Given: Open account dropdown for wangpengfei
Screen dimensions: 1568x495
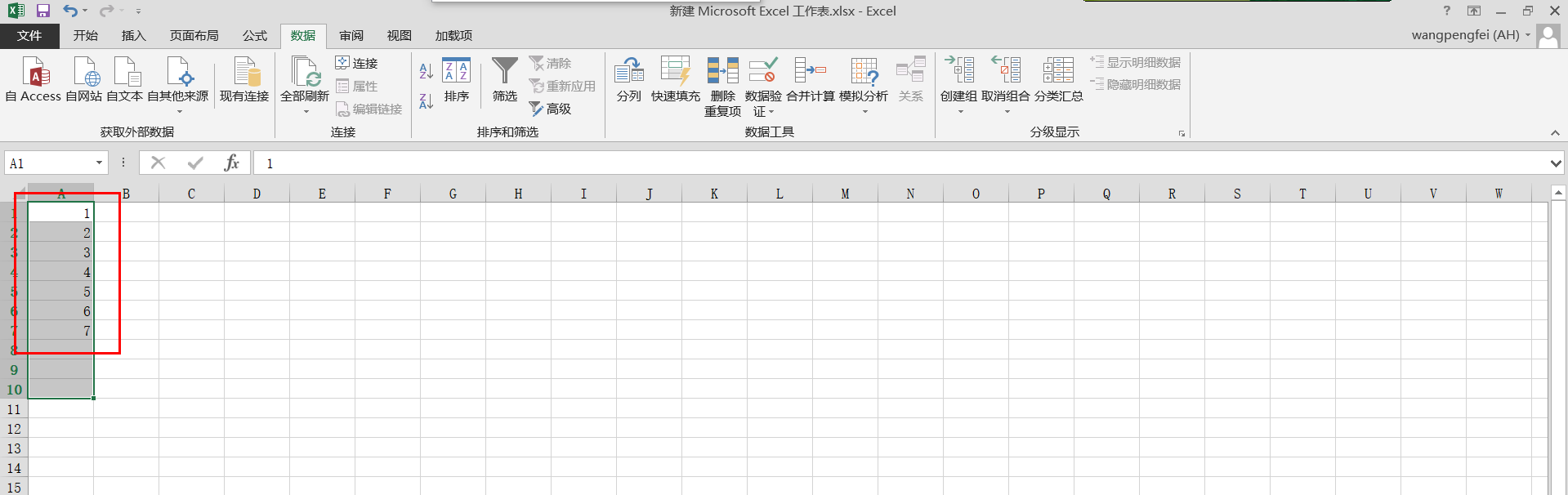Looking at the screenshot, I should pos(1528,35).
